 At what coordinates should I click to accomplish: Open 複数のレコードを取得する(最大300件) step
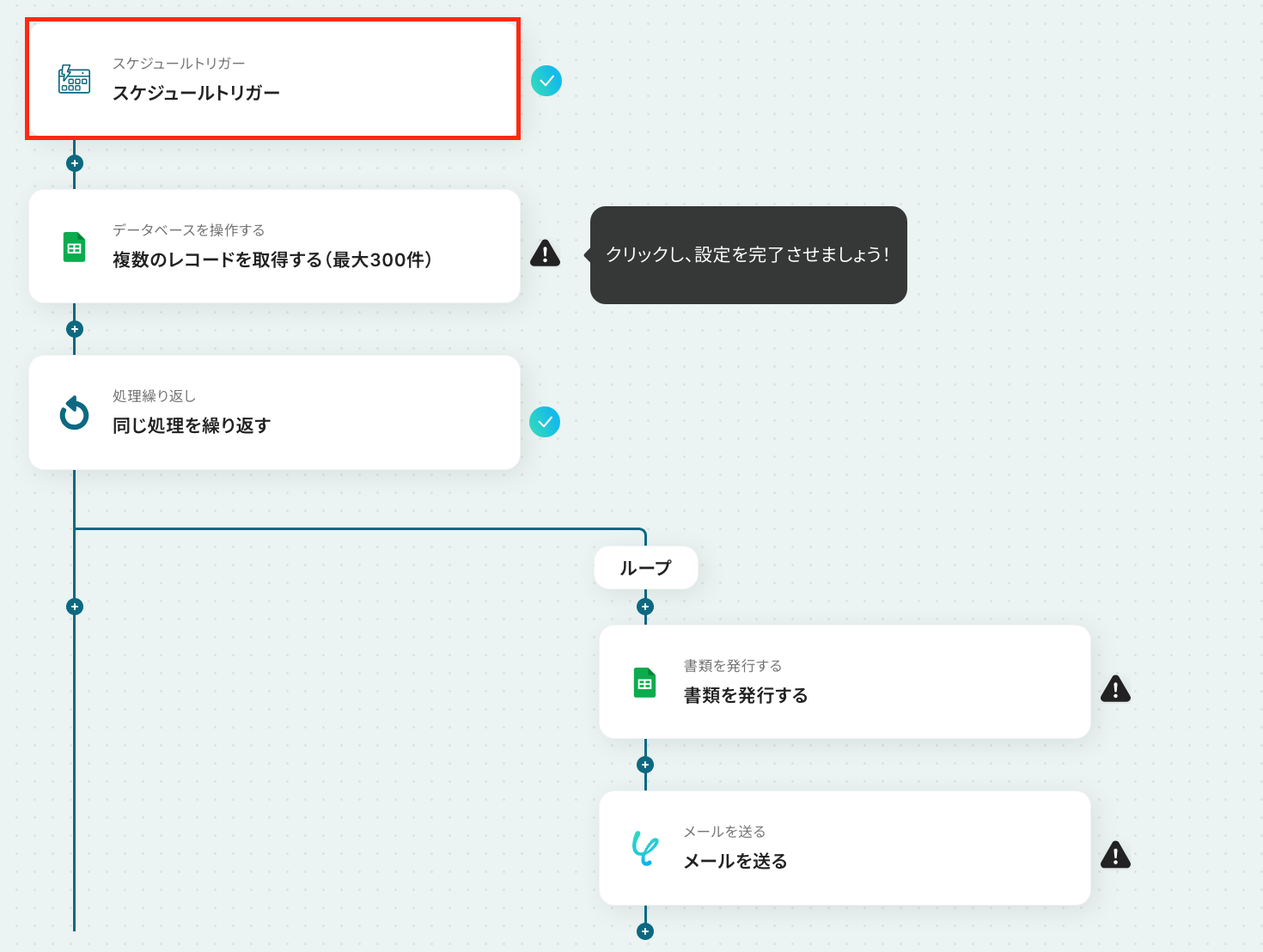(x=274, y=246)
